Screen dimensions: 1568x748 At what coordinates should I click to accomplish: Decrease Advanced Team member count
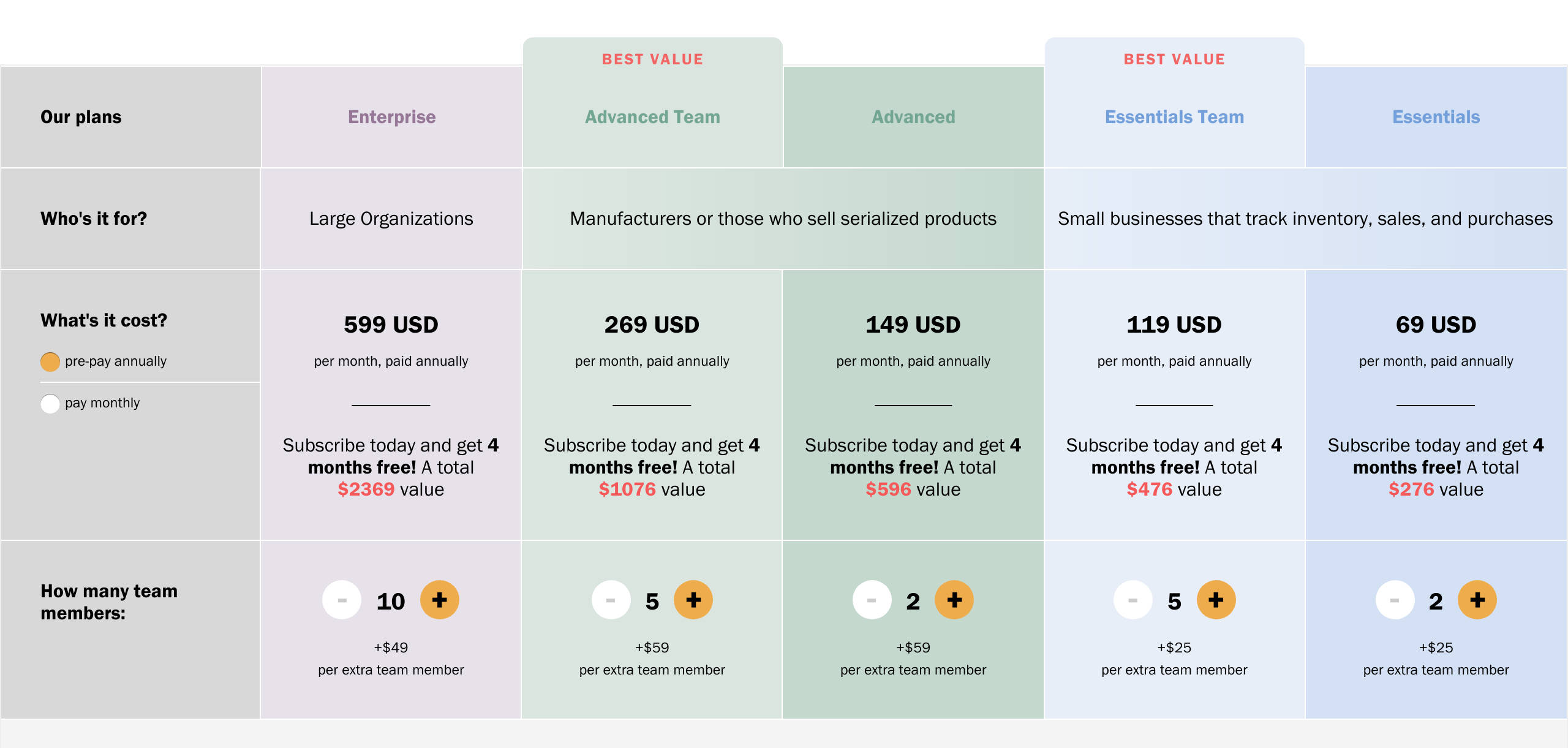pyautogui.click(x=610, y=600)
